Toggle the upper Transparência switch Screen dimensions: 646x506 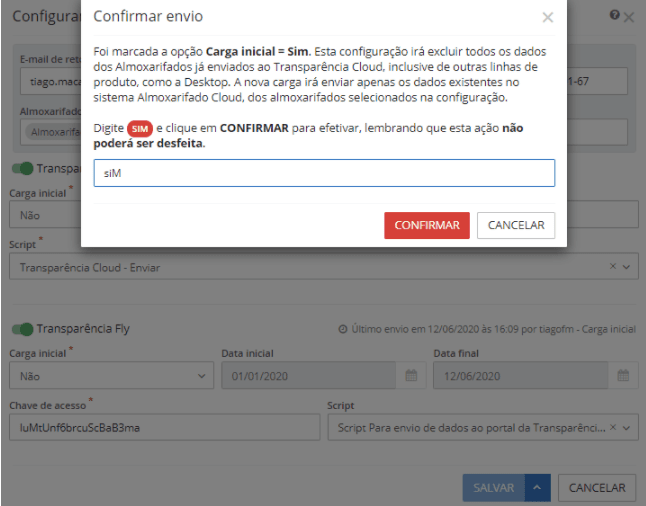tap(21, 169)
